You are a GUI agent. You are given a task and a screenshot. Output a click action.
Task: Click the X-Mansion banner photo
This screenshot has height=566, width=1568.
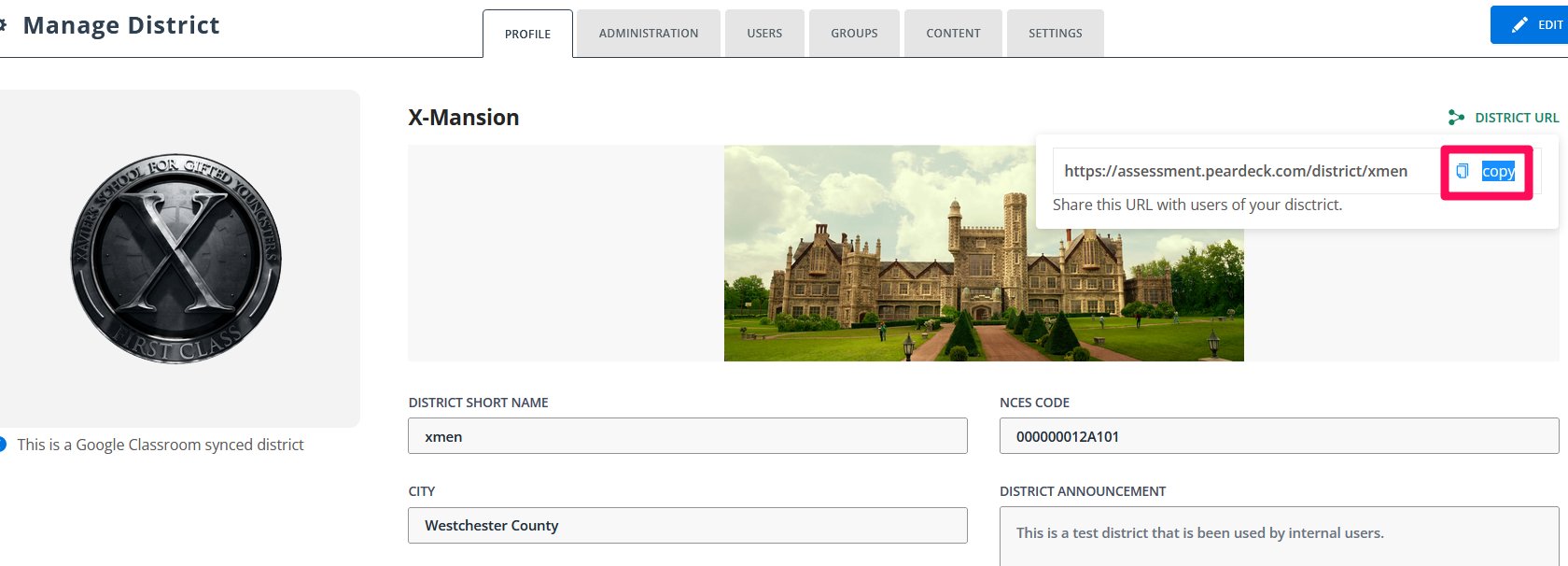(984, 253)
